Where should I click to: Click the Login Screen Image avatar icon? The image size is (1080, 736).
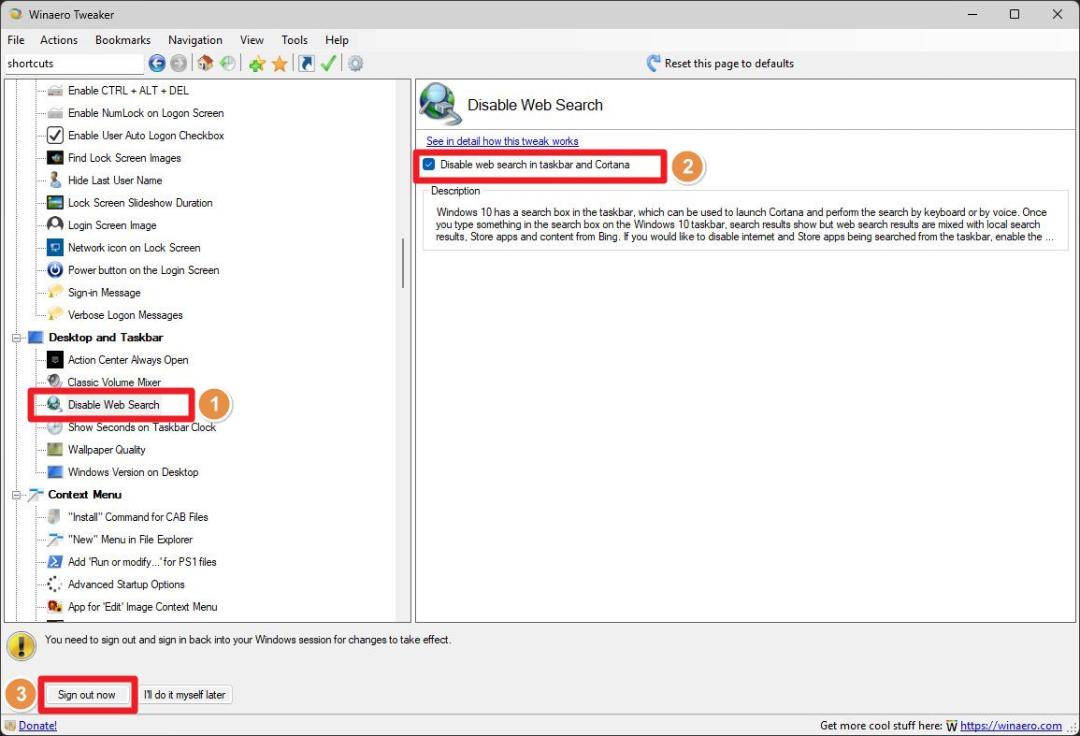click(55, 225)
